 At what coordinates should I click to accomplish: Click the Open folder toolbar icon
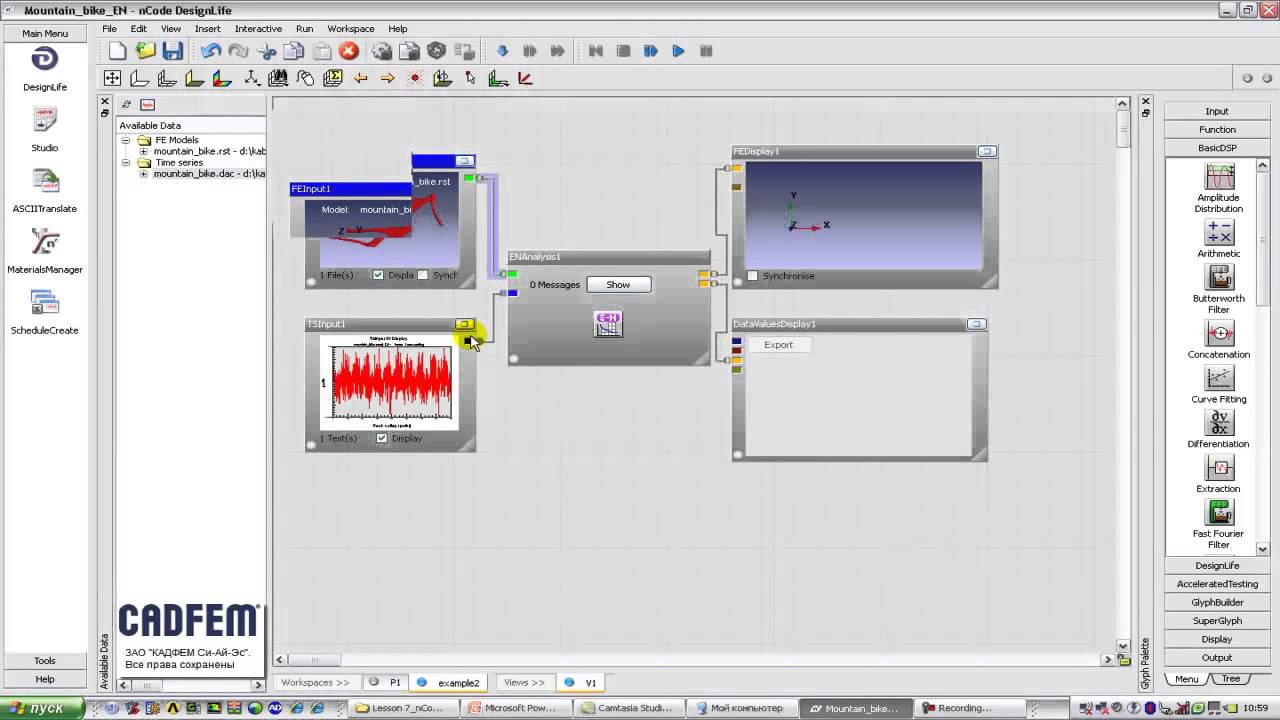[146, 51]
